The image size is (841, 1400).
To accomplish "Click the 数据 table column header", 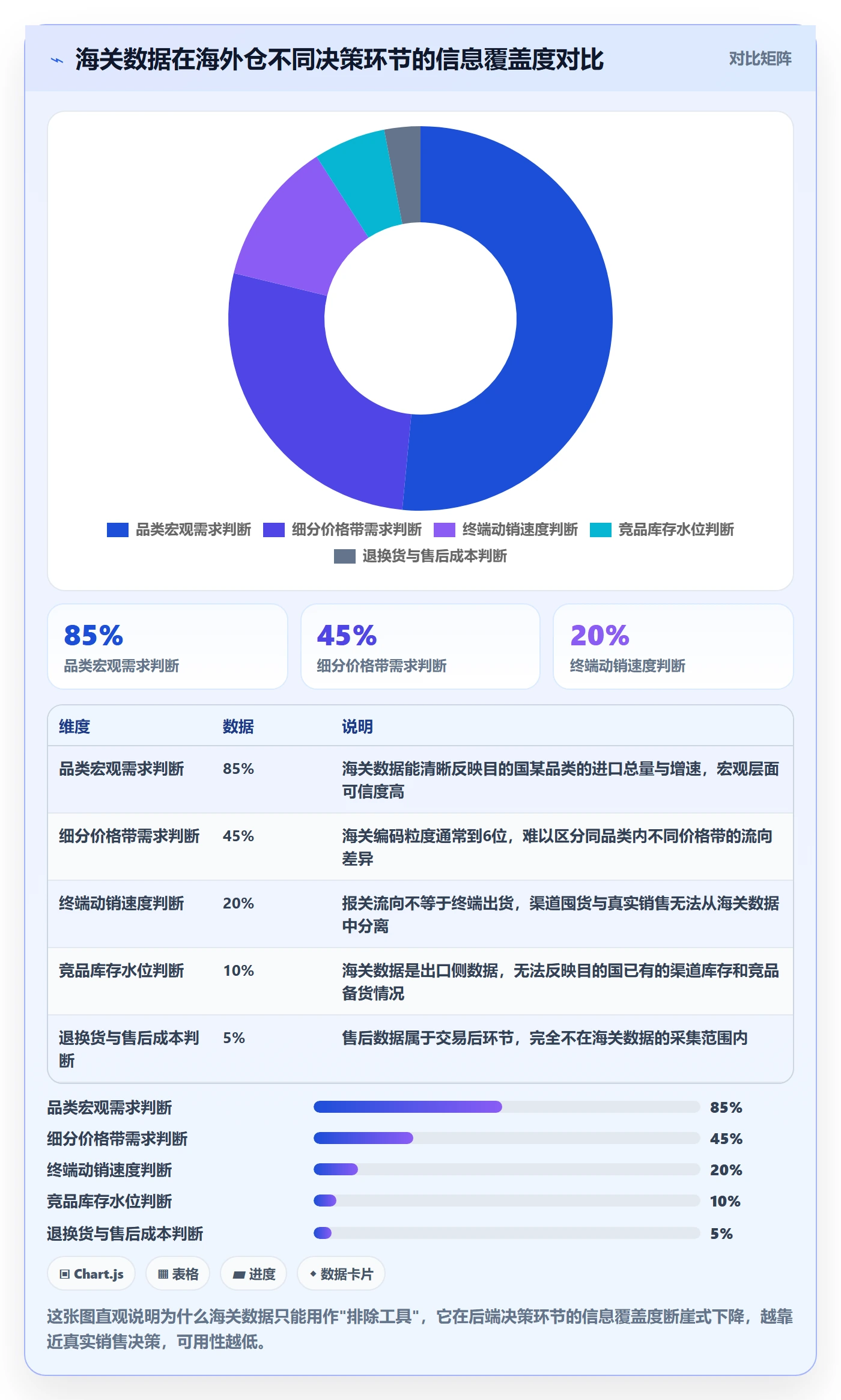I will (238, 726).
